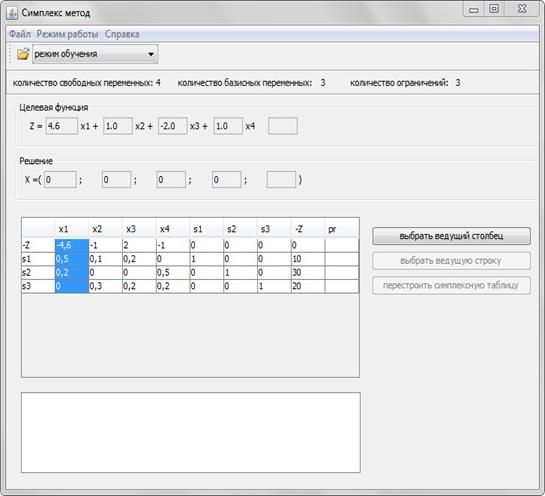Click the empty white log text area

(190, 432)
